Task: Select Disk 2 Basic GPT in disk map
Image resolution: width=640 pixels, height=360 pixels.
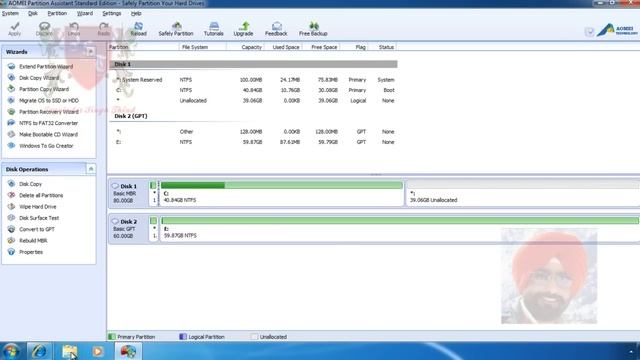Action: (129, 229)
